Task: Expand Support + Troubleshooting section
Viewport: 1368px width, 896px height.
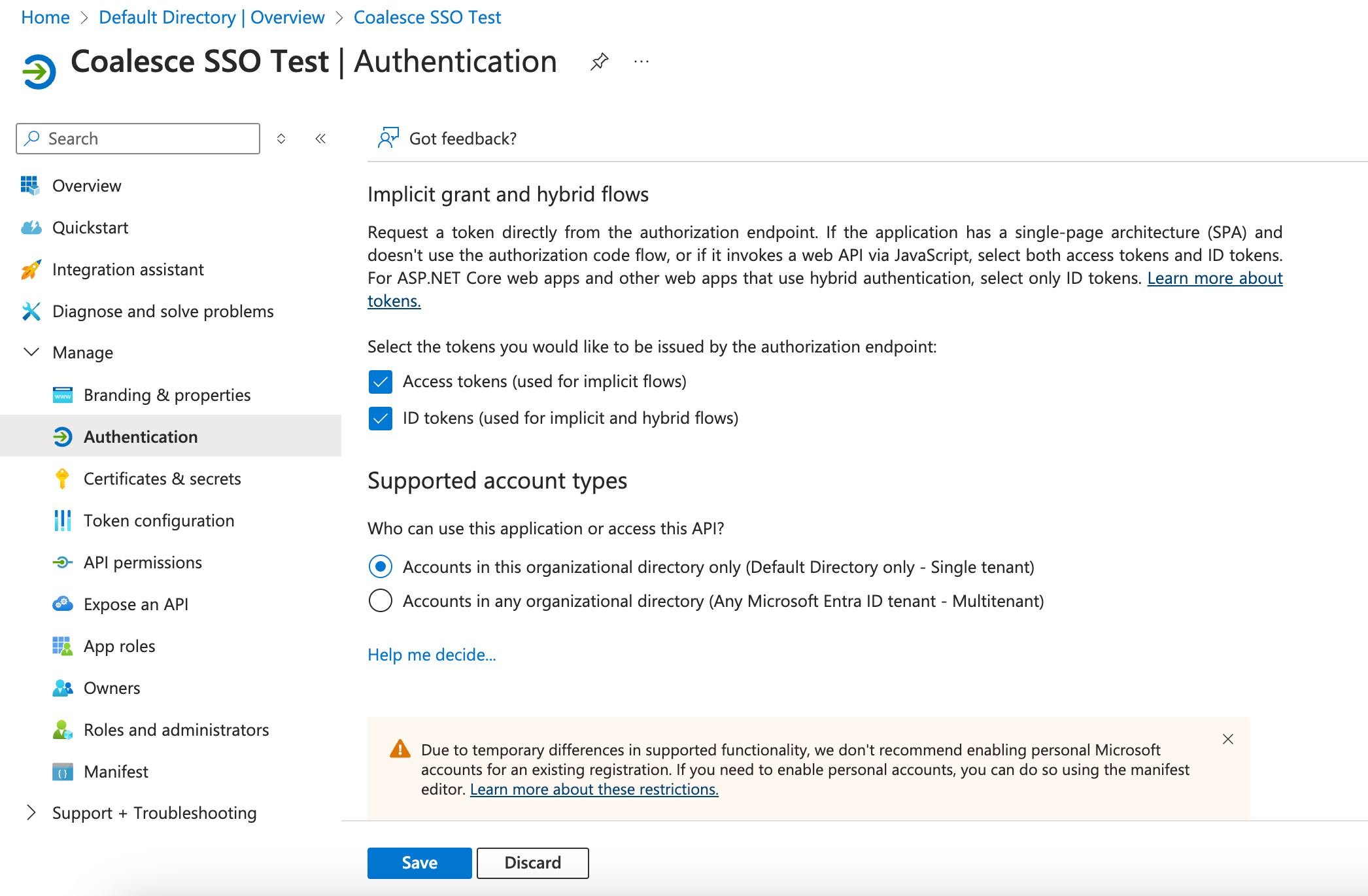Action: 31,812
